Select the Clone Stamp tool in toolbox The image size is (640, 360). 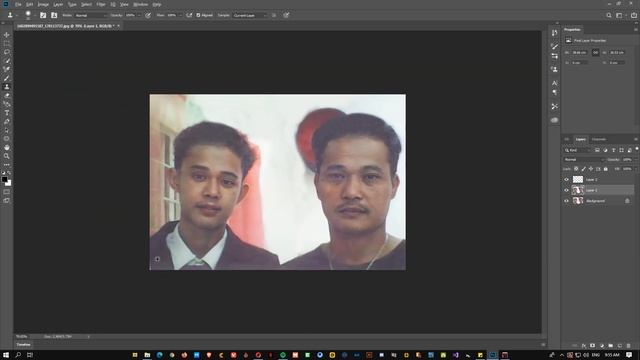[x=7, y=87]
